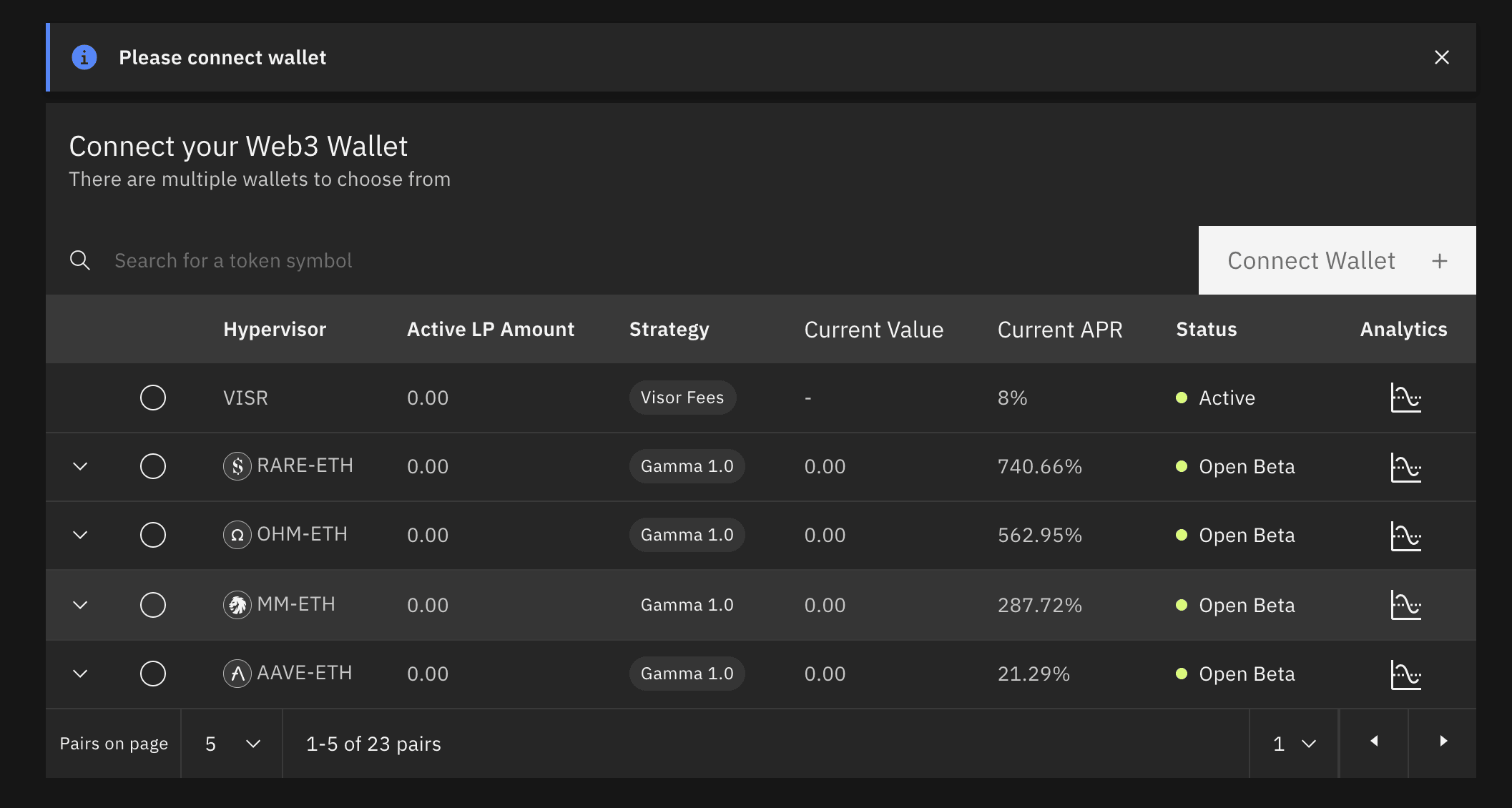Select the RARE-ETH radio button
This screenshot has width=1512, height=808.
[x=153, y=466]
